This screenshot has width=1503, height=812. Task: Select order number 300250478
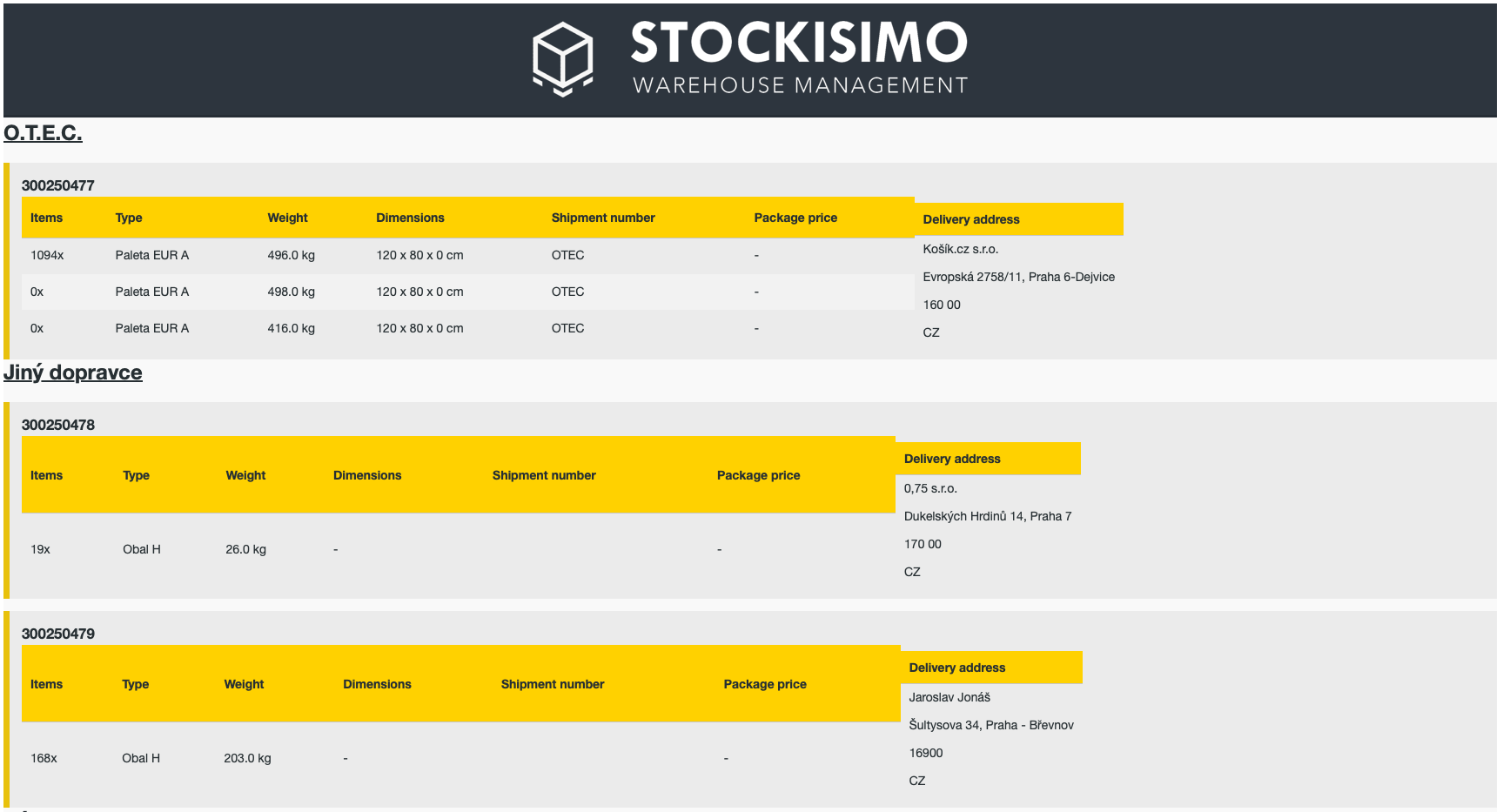(57, 425)
